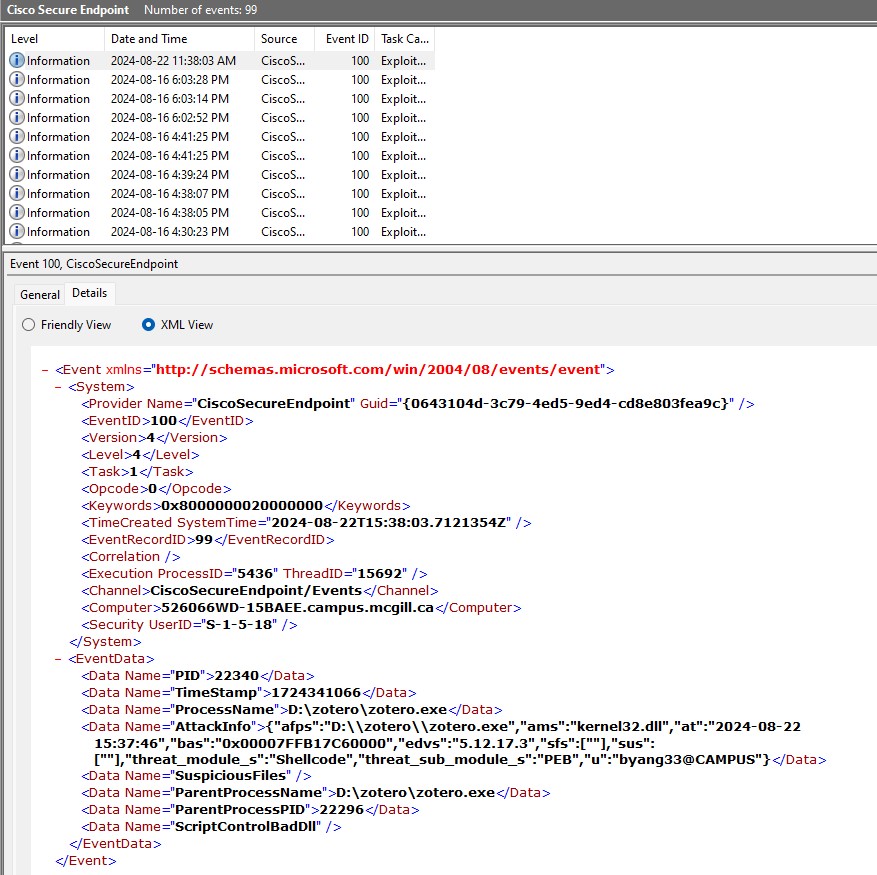
Task: Click the TimeCreated SystemTime value
Action: pos(388,523)
